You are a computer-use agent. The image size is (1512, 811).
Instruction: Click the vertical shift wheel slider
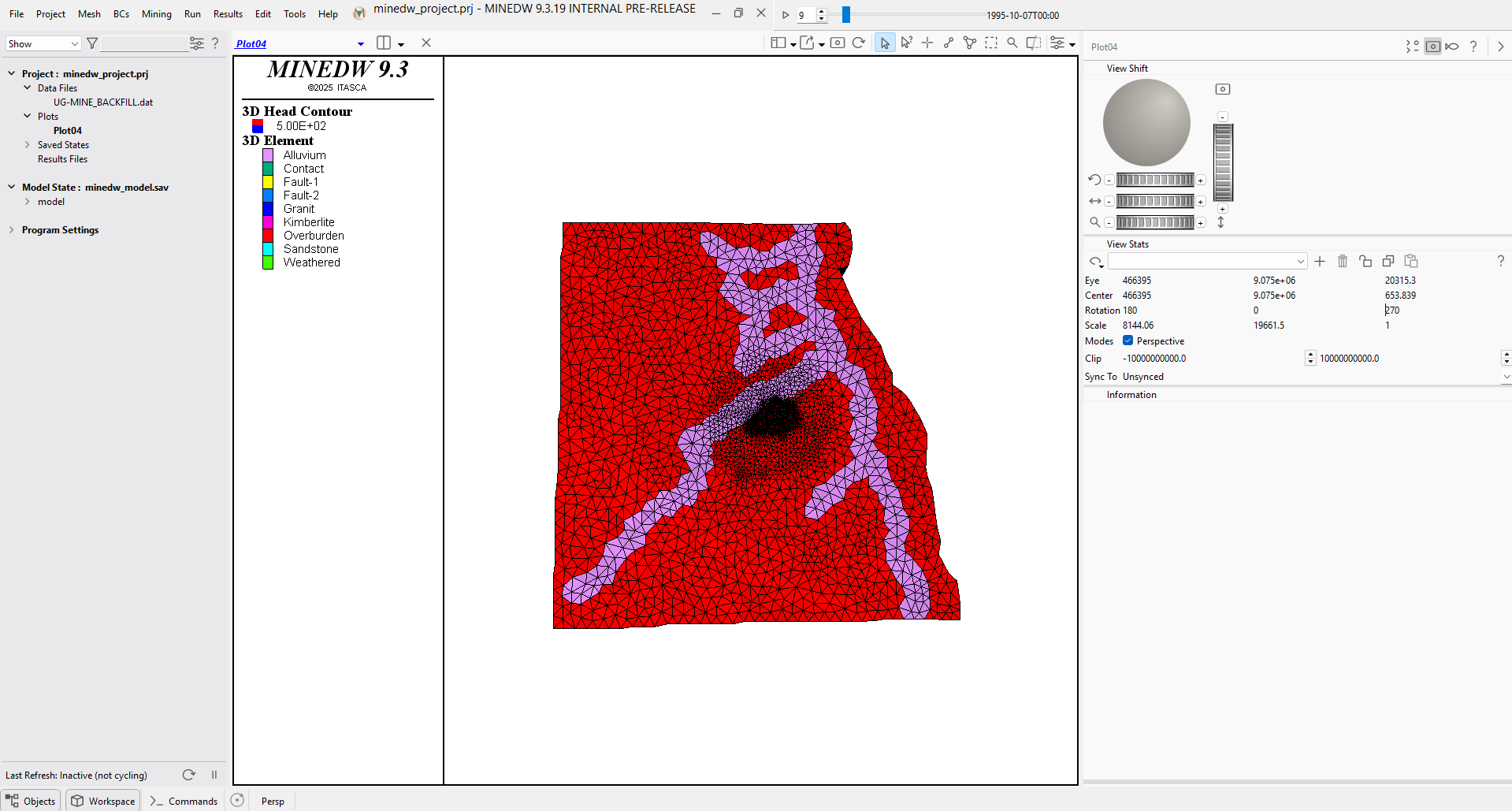point(1223,162)
